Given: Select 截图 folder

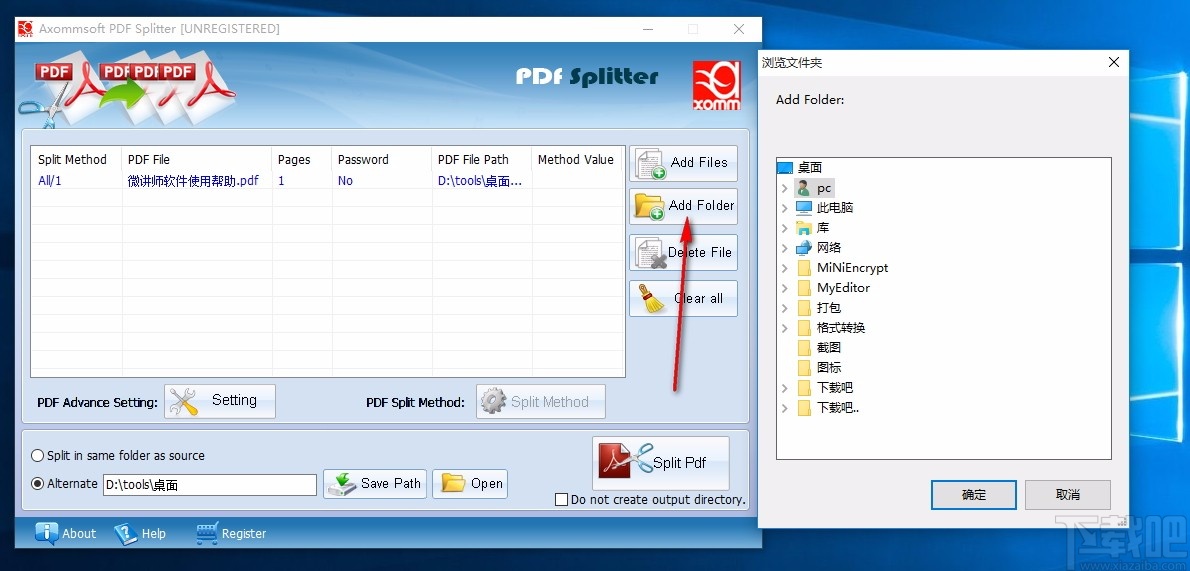Looking at the screenshot, I should pos(829,348).
